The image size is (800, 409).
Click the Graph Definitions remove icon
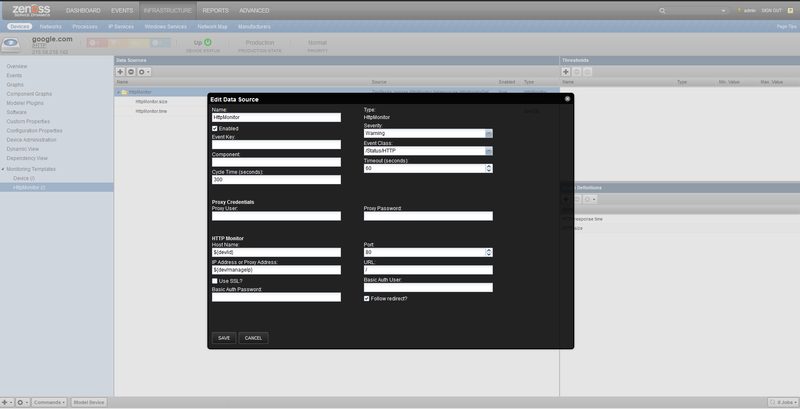pos(577,199)
